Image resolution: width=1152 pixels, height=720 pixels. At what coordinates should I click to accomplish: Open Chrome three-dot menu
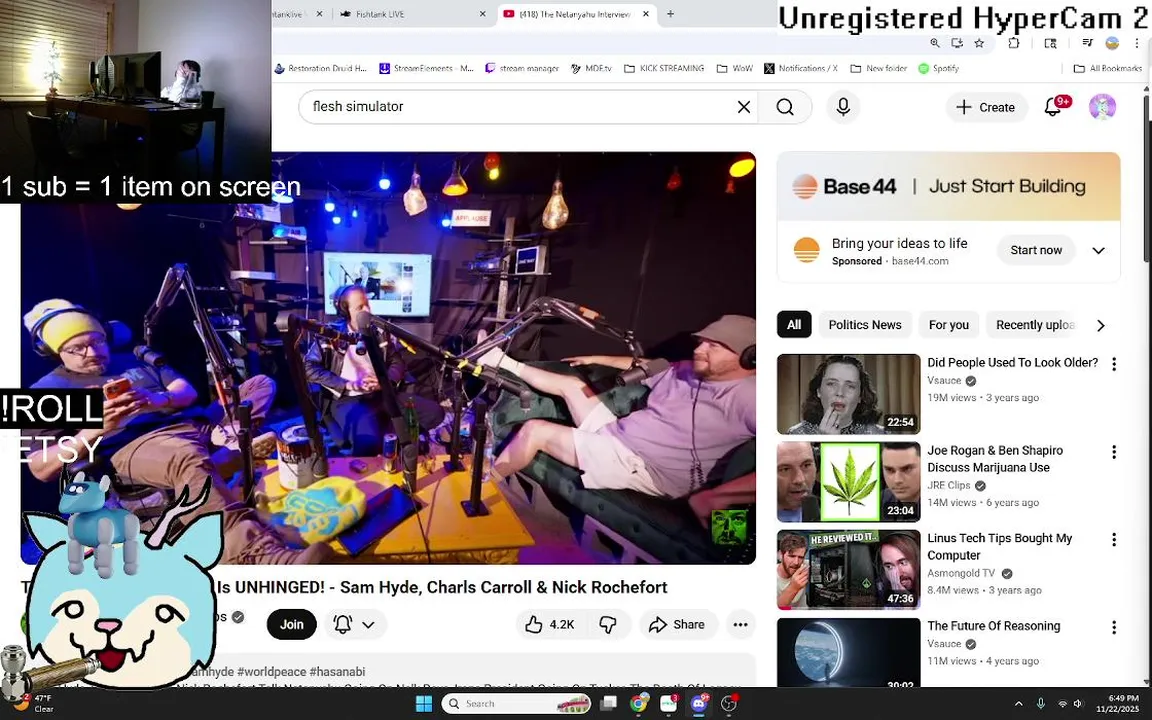point(1137,43)
